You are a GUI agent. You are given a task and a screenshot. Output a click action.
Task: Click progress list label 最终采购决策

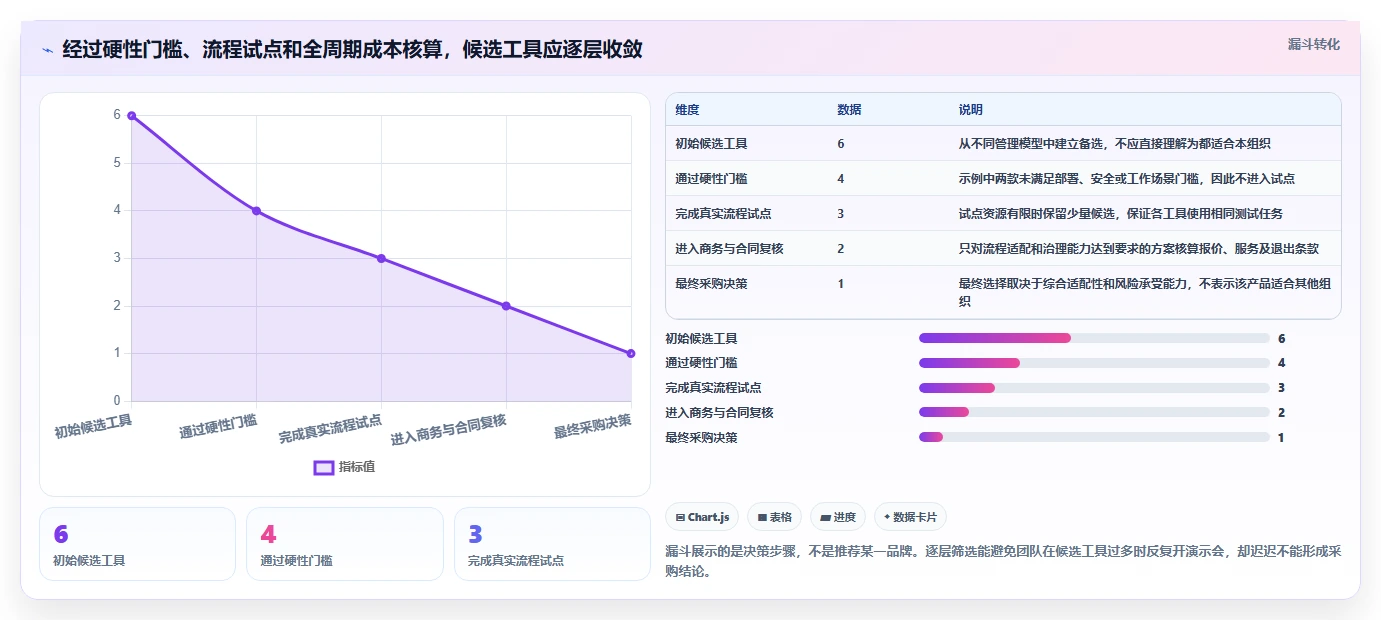point(701,437)
